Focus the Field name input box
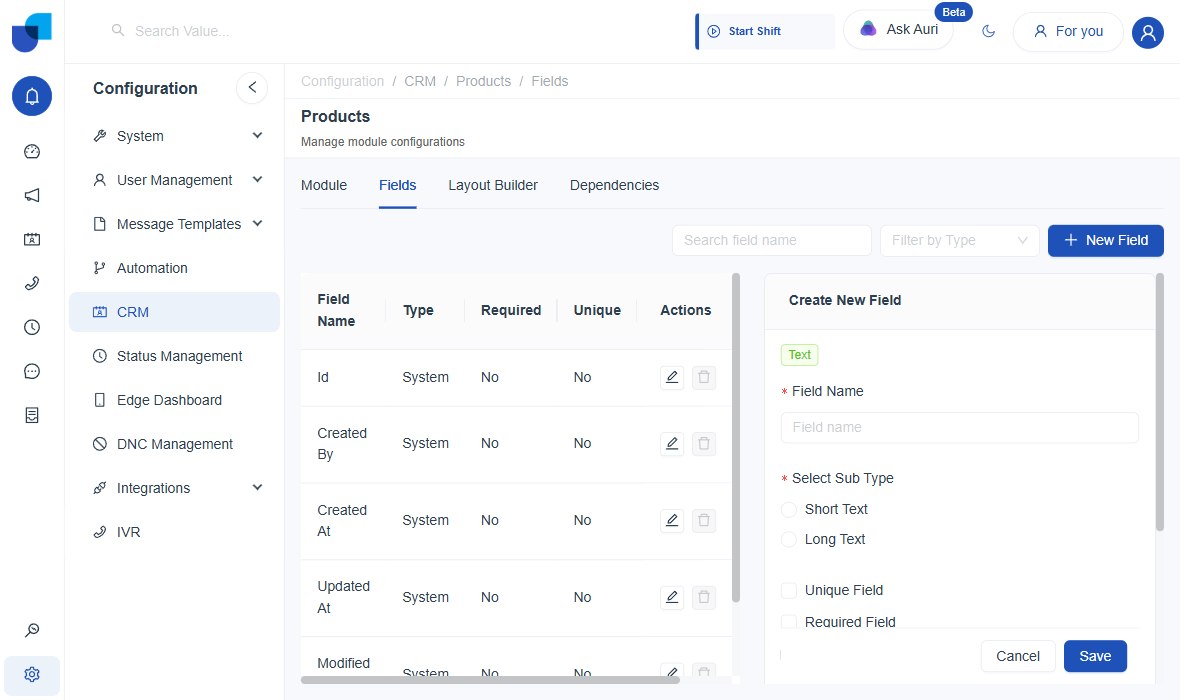 960,428
